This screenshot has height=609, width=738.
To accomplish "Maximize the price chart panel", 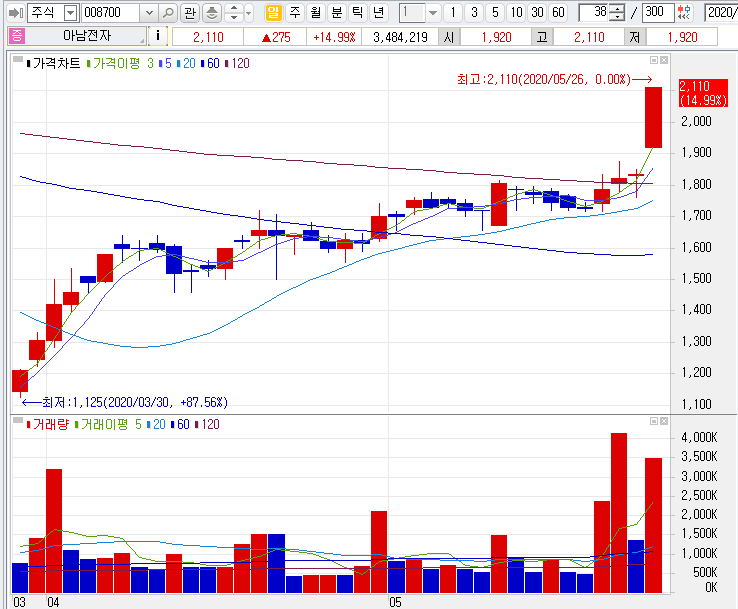I will point(654,60).
